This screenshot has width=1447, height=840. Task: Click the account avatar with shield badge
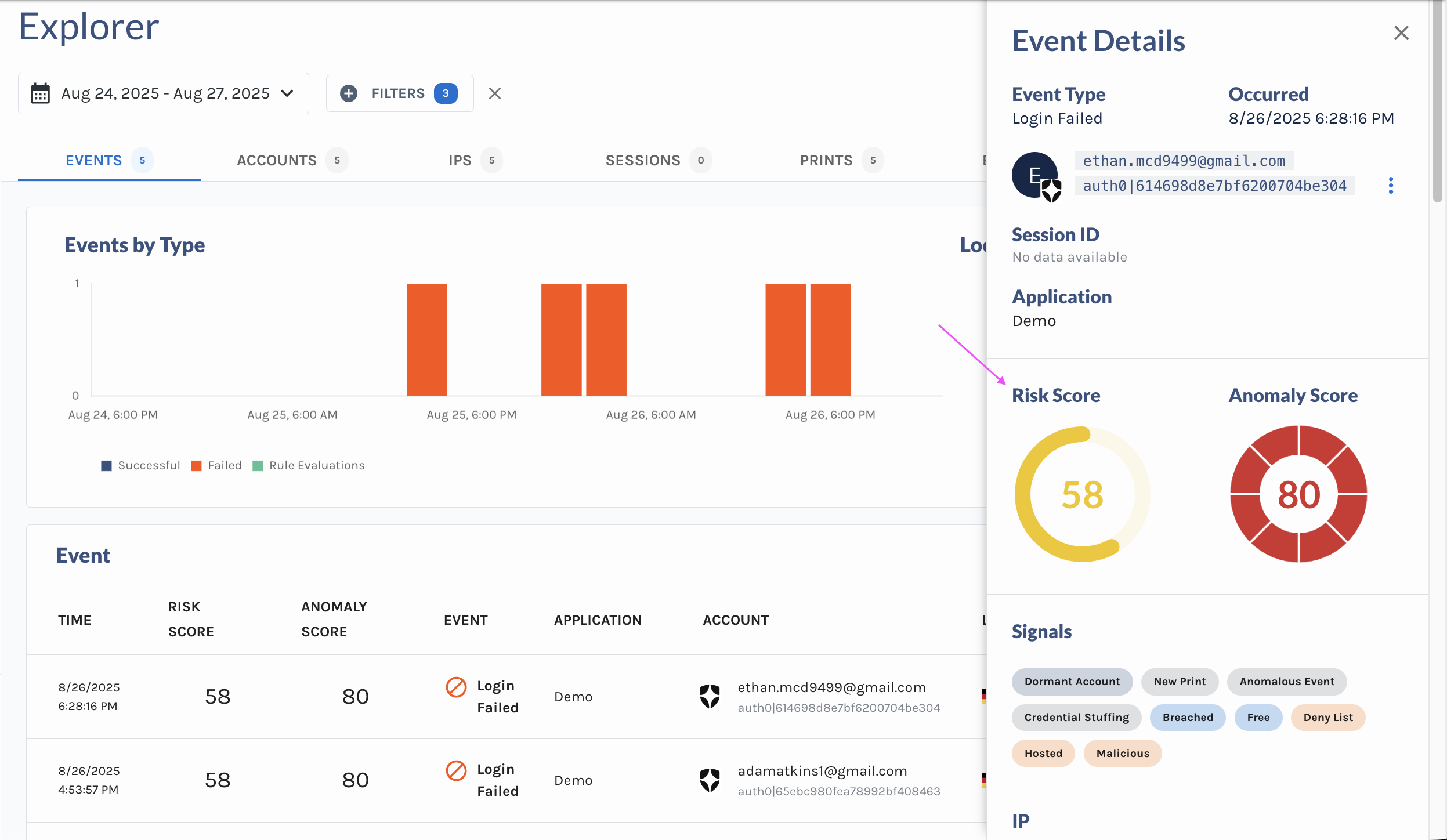1036,176
